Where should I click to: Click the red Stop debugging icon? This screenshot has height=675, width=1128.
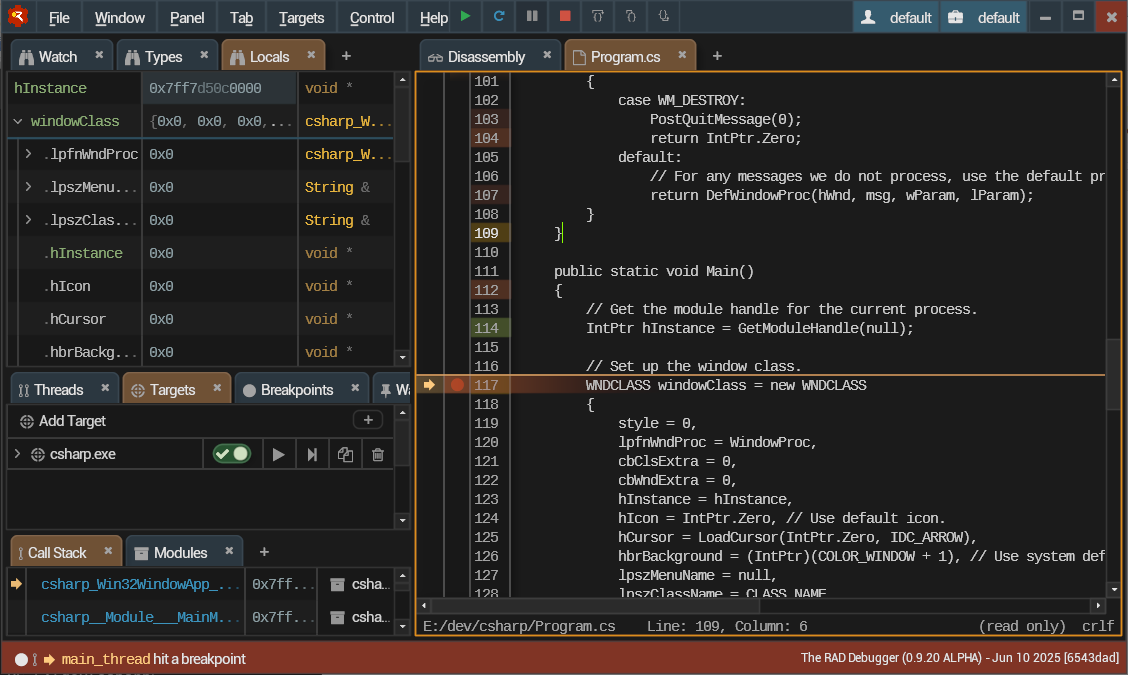pyautogui.click(x=565, y=17)
